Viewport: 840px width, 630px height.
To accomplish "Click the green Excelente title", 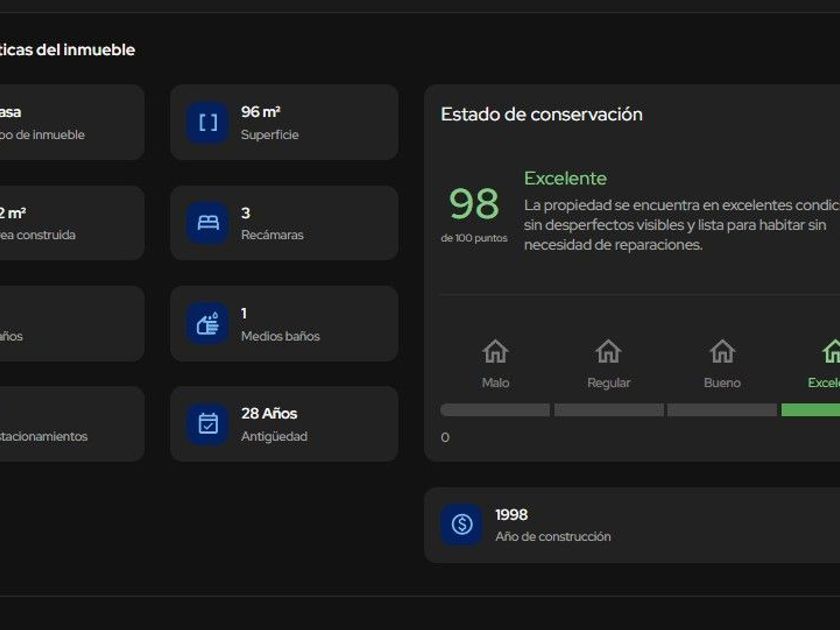I will pos(565,178).
